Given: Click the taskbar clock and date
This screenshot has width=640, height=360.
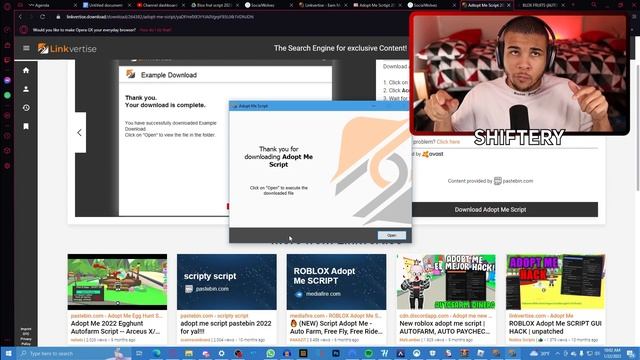Looking at the screenshot, I should 612,353.
